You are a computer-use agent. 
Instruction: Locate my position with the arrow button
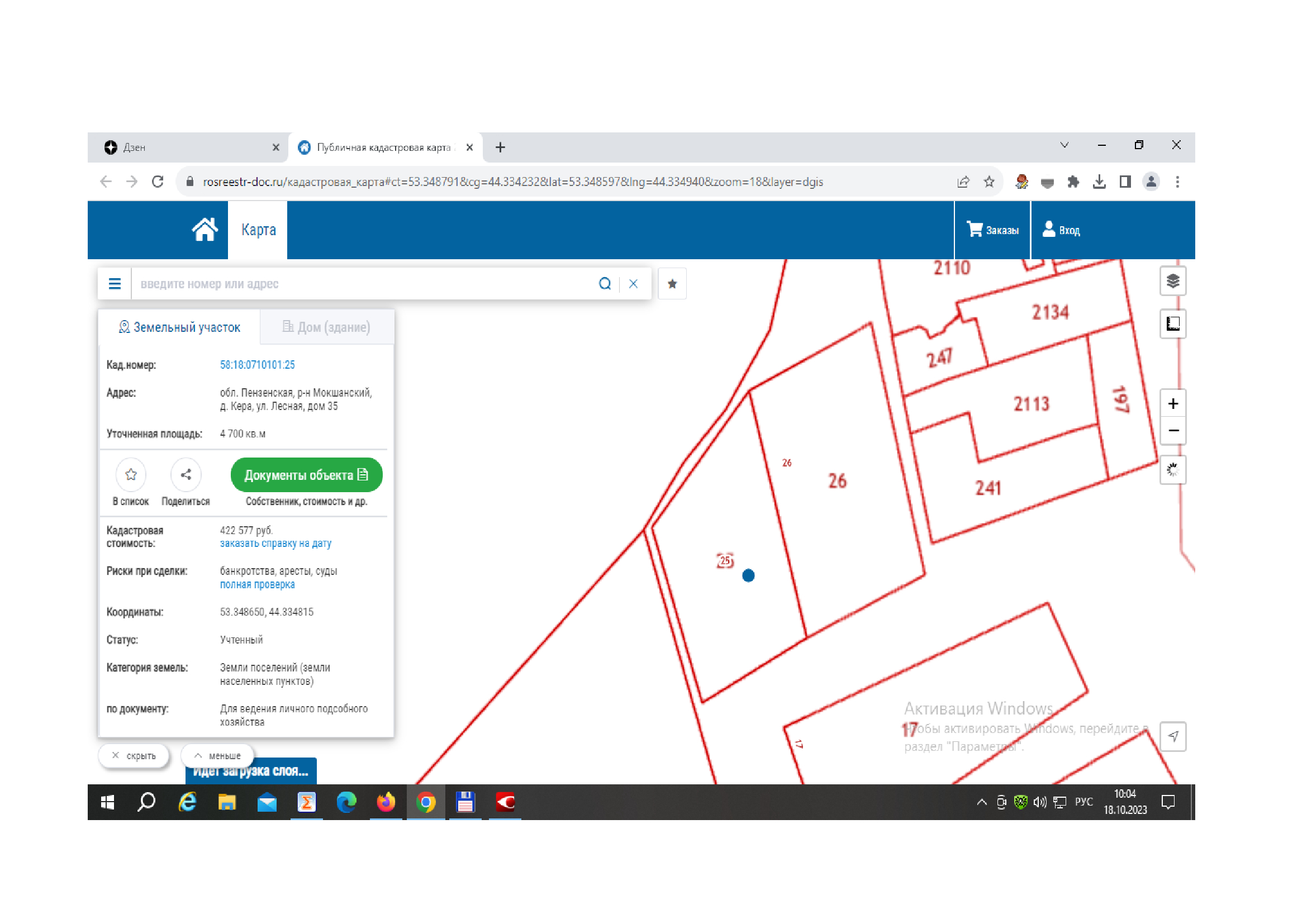(x=1173, y=736)
